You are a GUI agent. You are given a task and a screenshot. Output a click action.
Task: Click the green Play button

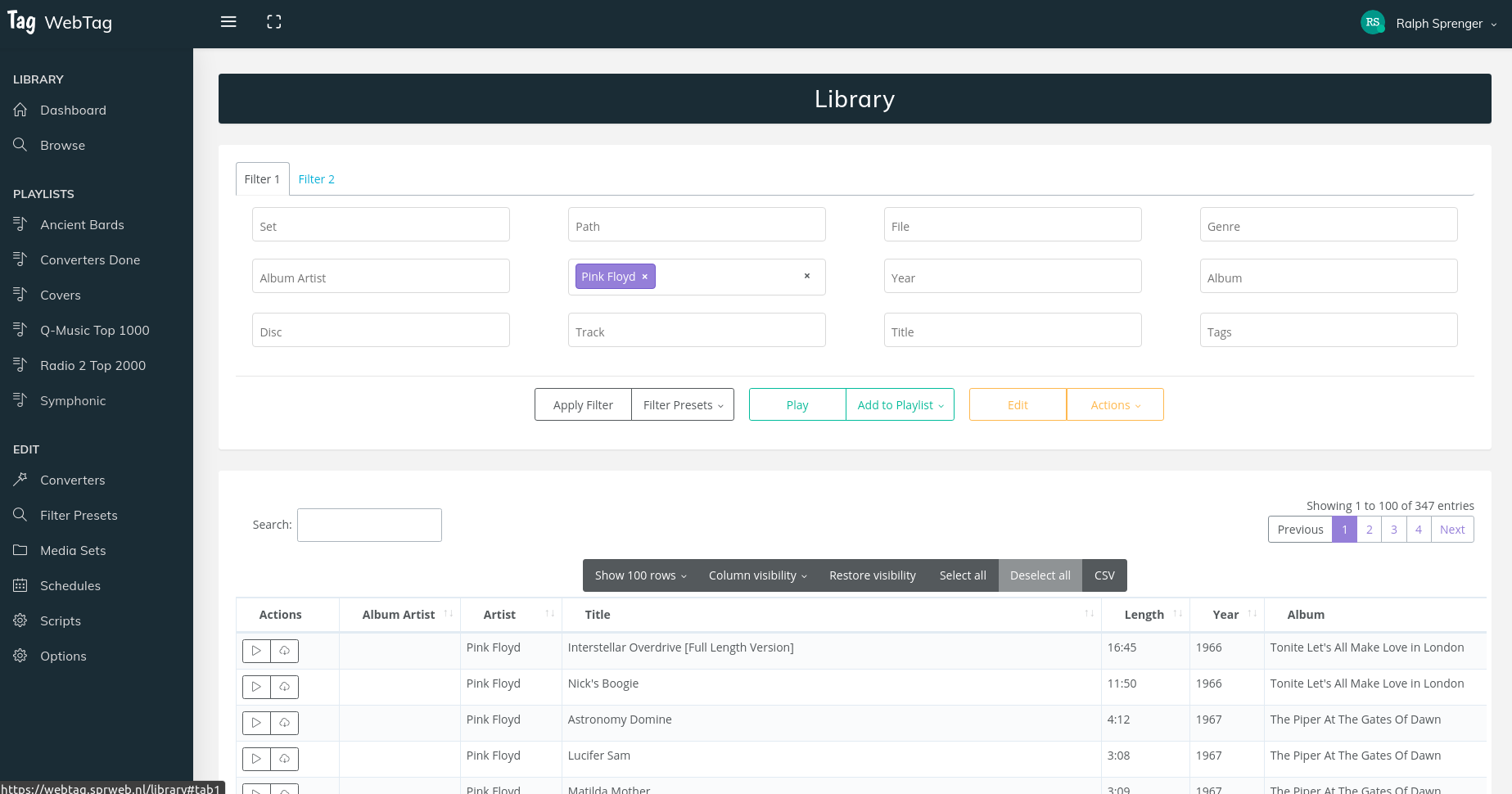coord(797,404)
